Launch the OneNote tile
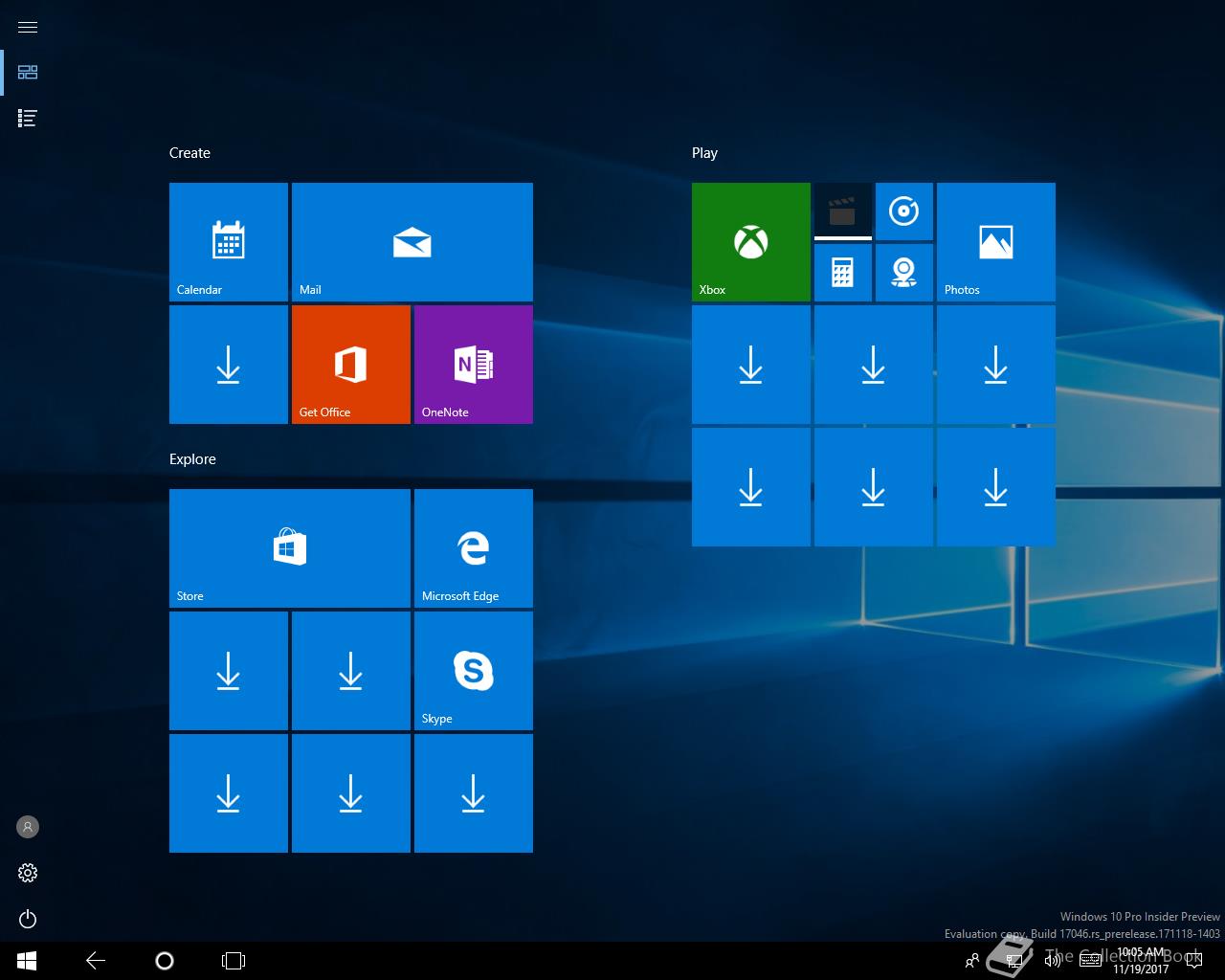Viewport: 1225px width, 980px height. 474,365
